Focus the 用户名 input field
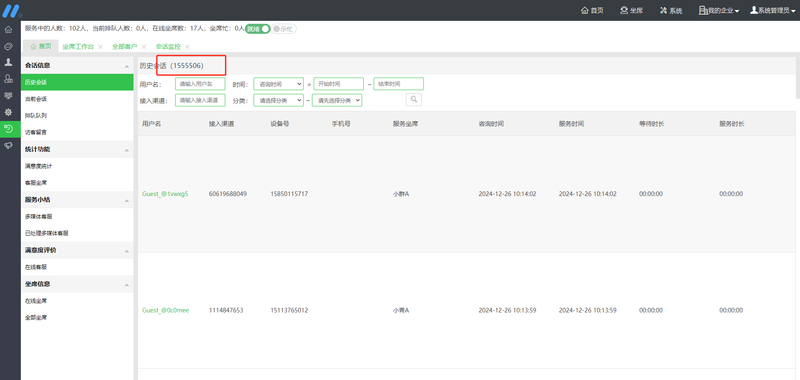 pyautogui.click(x=200, y=84)
